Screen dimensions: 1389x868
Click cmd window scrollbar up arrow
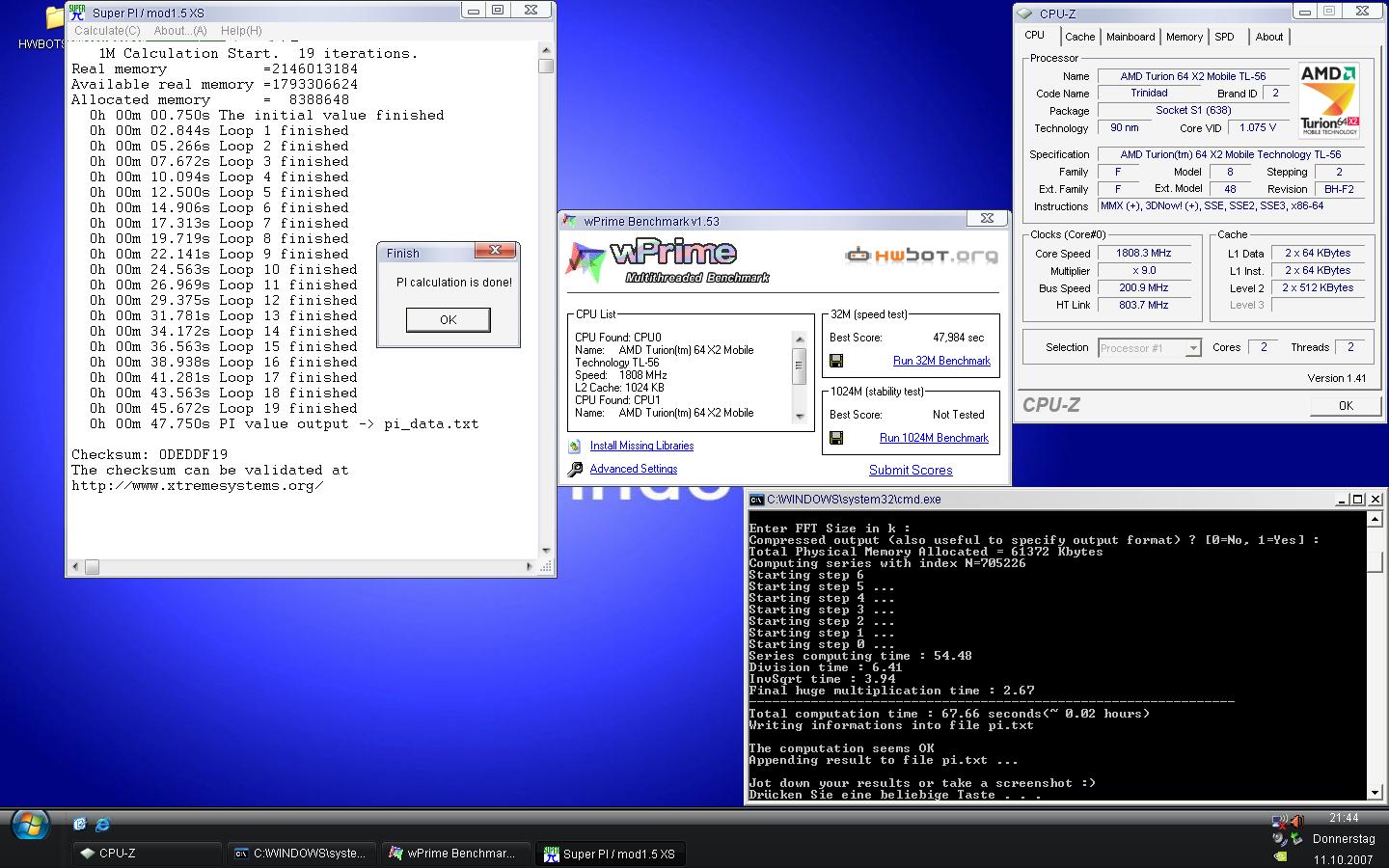coord(1375,519)
